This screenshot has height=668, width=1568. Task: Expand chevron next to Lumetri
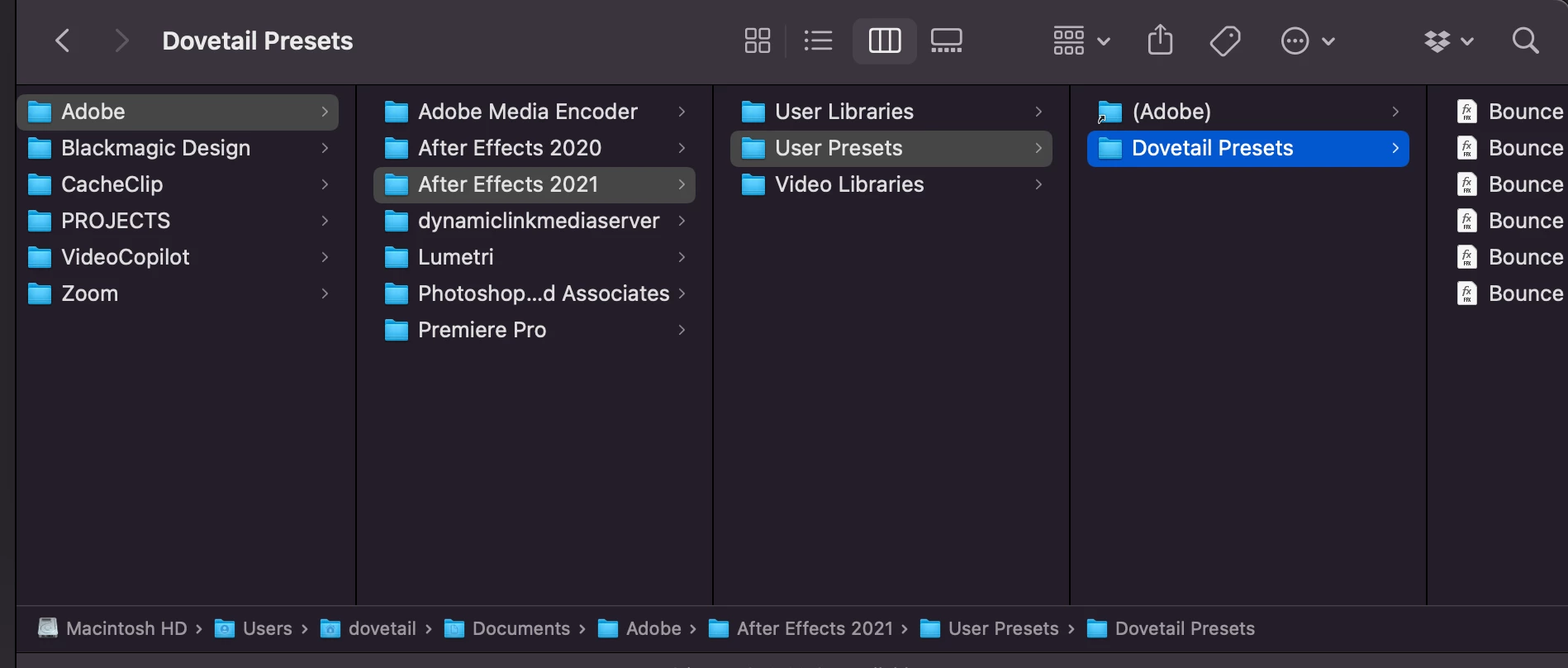tap(682, 257)
